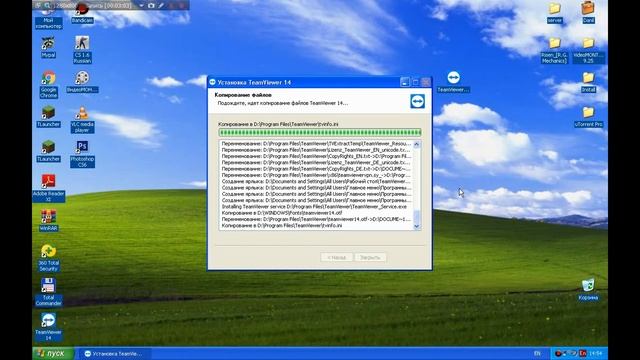Open the Mypal browser shortcut
This screenshot has width=640, height=360.
[48, 47]
